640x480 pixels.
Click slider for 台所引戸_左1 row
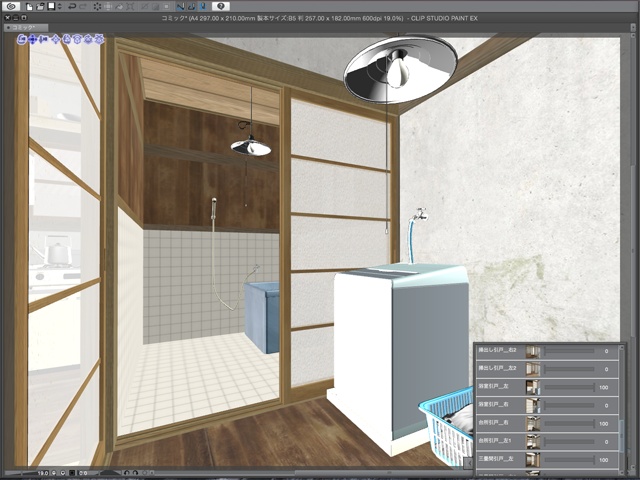[x=569, y=442]
